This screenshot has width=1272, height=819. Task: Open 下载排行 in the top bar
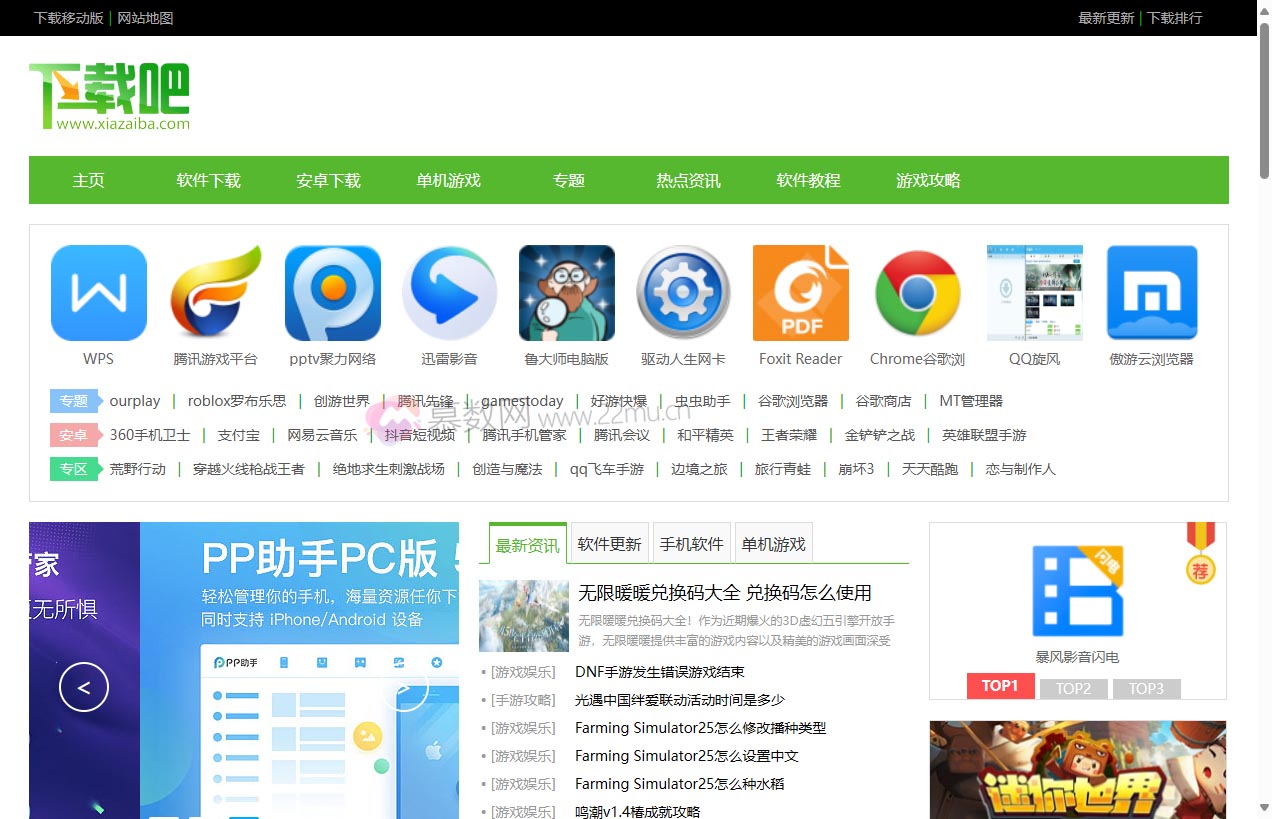click(1175, 17)
